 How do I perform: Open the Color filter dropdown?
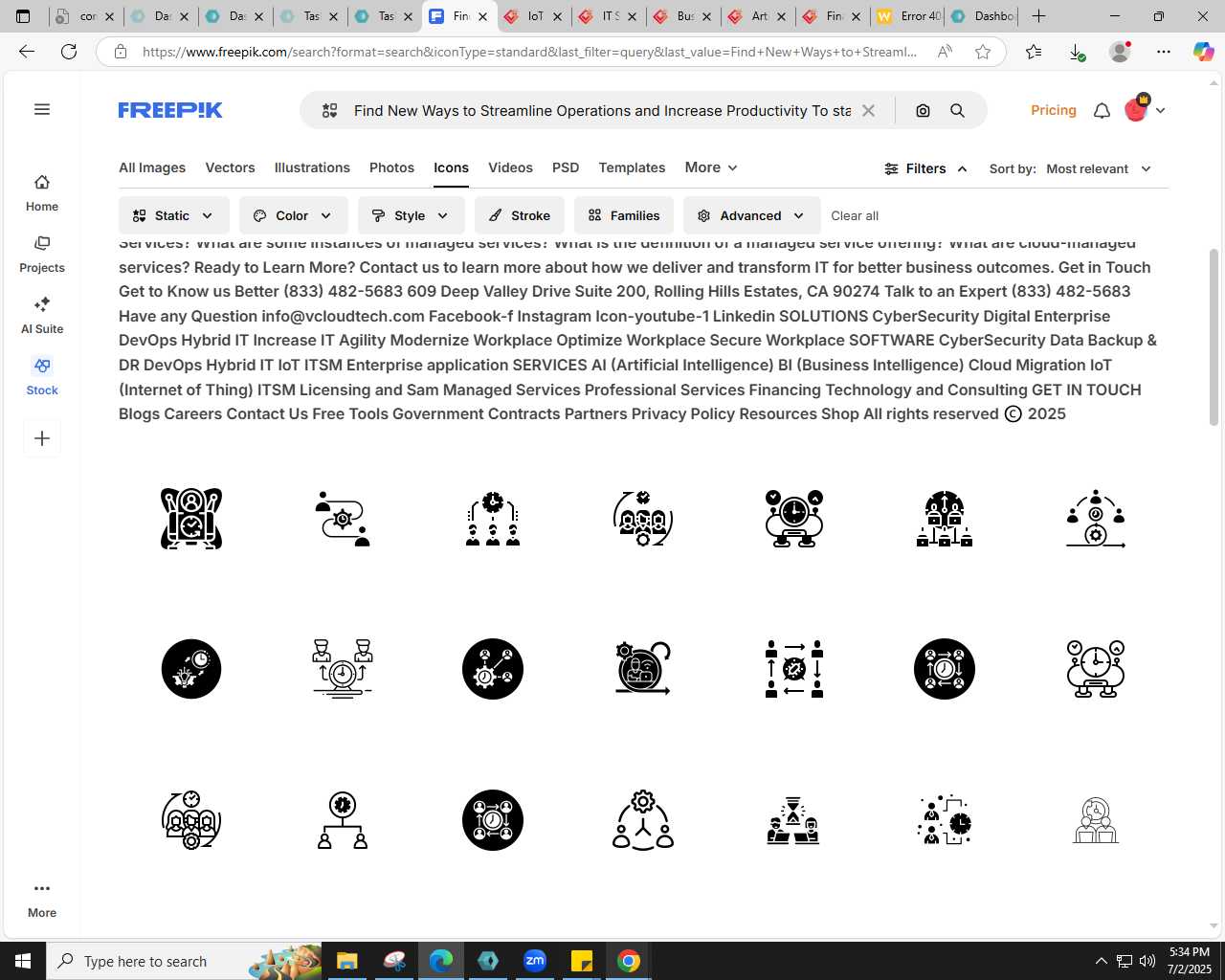pyautogui.click(x=293, y=215)
